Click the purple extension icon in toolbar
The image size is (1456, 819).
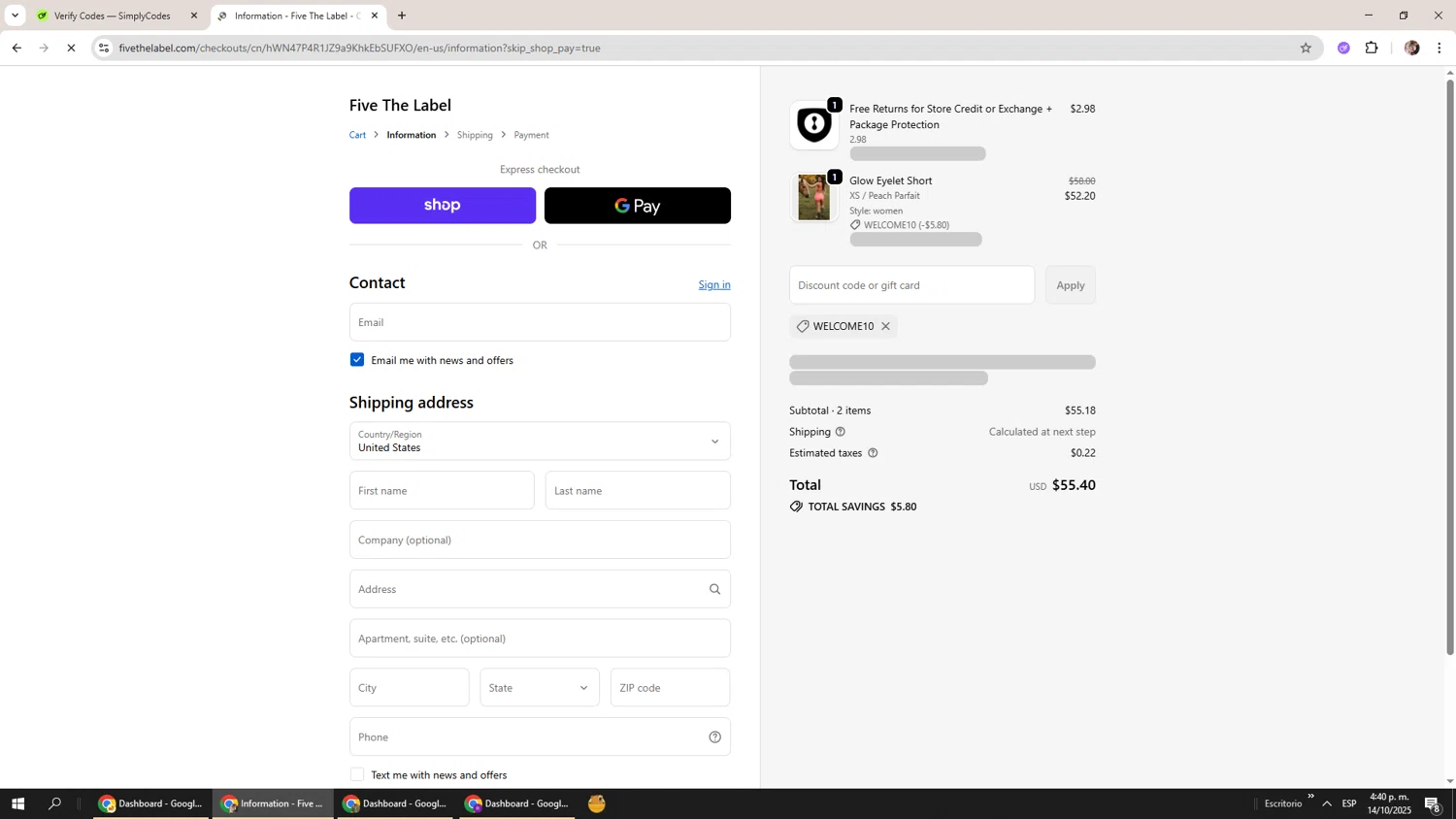(1343, 48)
